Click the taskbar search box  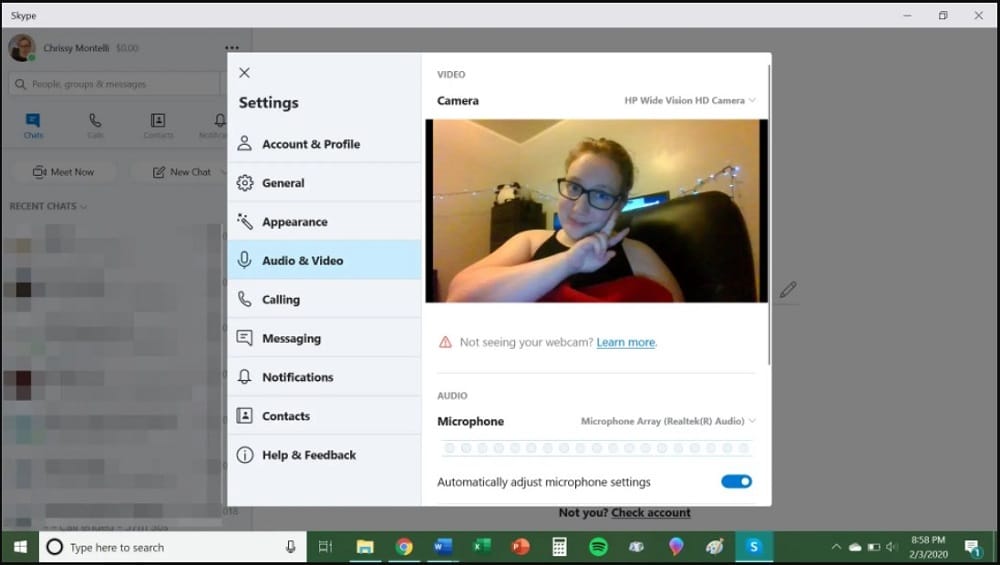[172, 547]
